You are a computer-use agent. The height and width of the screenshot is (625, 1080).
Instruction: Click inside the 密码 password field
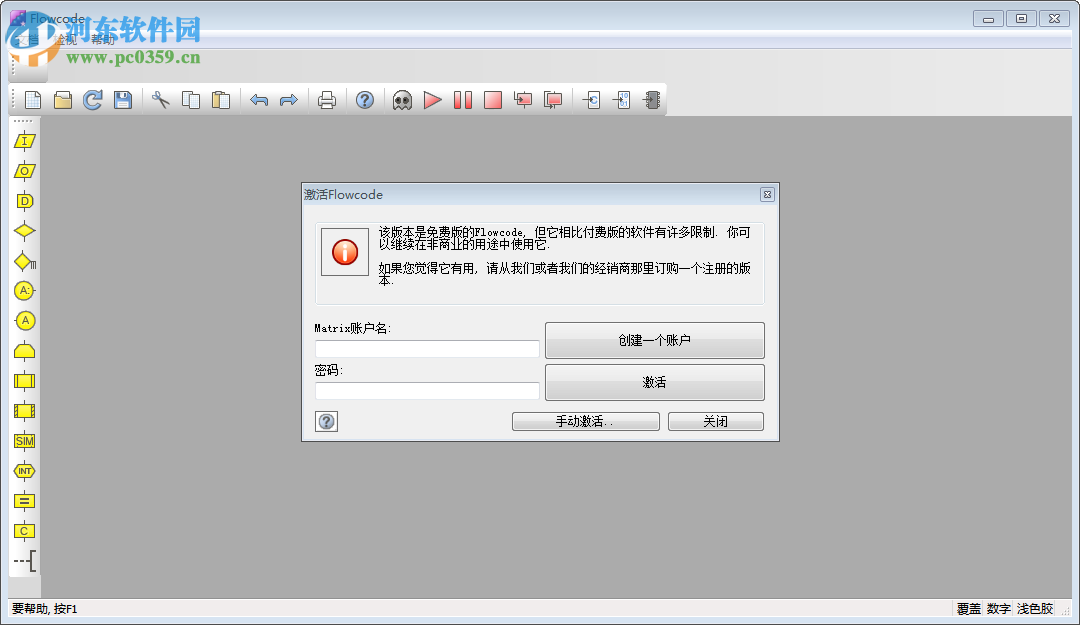pyautogui.click(x=427, y=390)
